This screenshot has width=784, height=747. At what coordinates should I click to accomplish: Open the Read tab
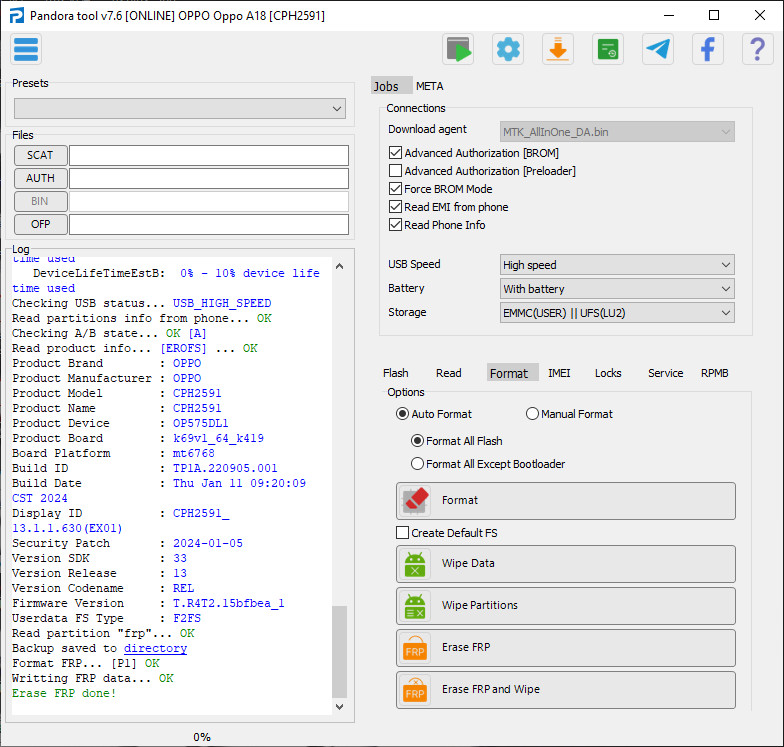[448, 373]
